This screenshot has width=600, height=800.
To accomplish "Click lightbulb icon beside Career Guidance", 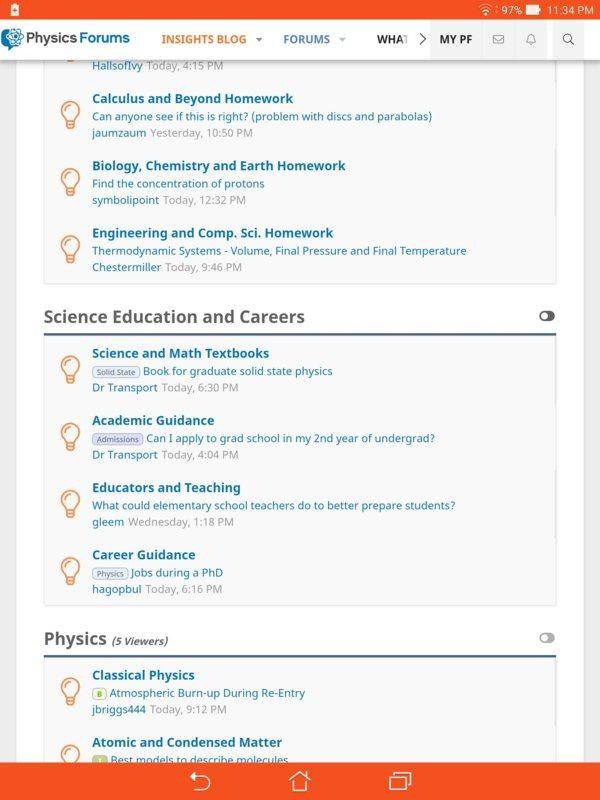I will pos(70,570).
